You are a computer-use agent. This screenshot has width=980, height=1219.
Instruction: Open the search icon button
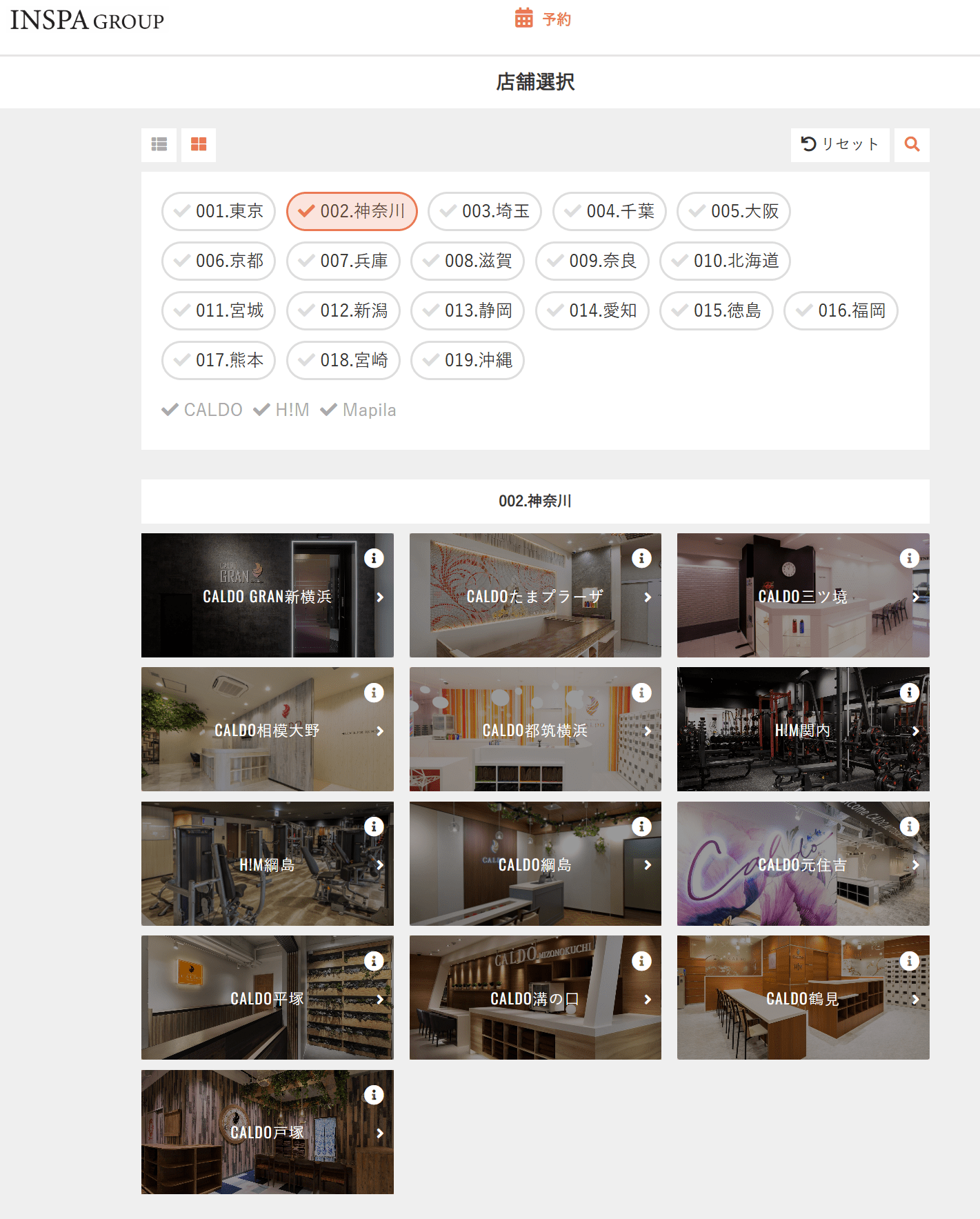pyautogui.click(x=912, y=144)
